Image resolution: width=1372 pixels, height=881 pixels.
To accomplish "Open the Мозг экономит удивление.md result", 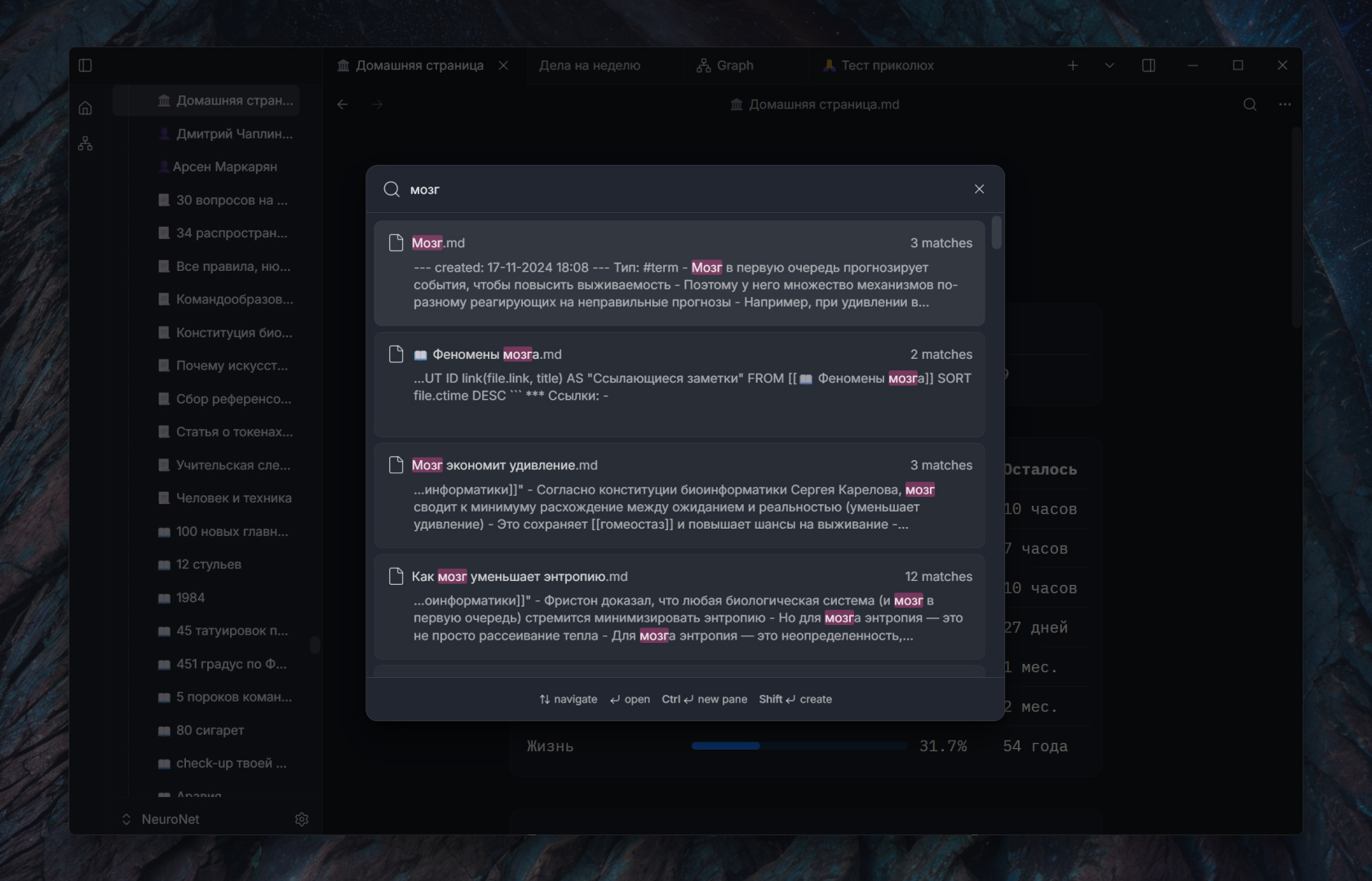I will click(679, 495).
